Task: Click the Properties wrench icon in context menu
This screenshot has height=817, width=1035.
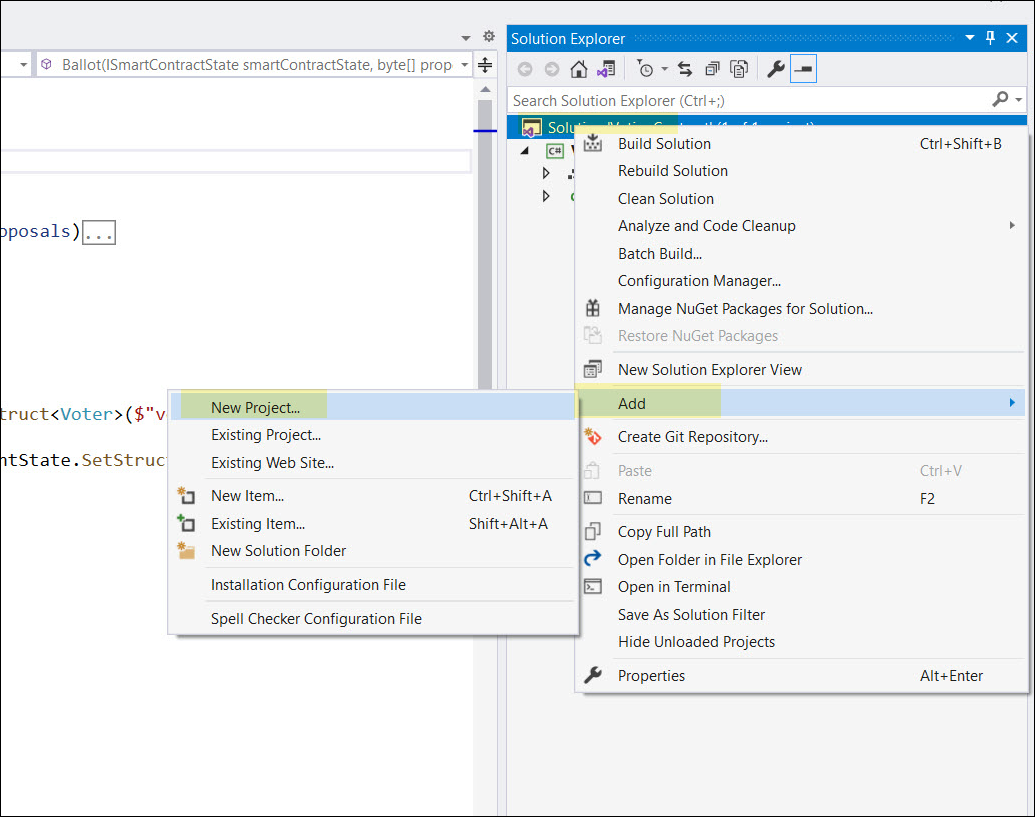Action: point(593,675)
